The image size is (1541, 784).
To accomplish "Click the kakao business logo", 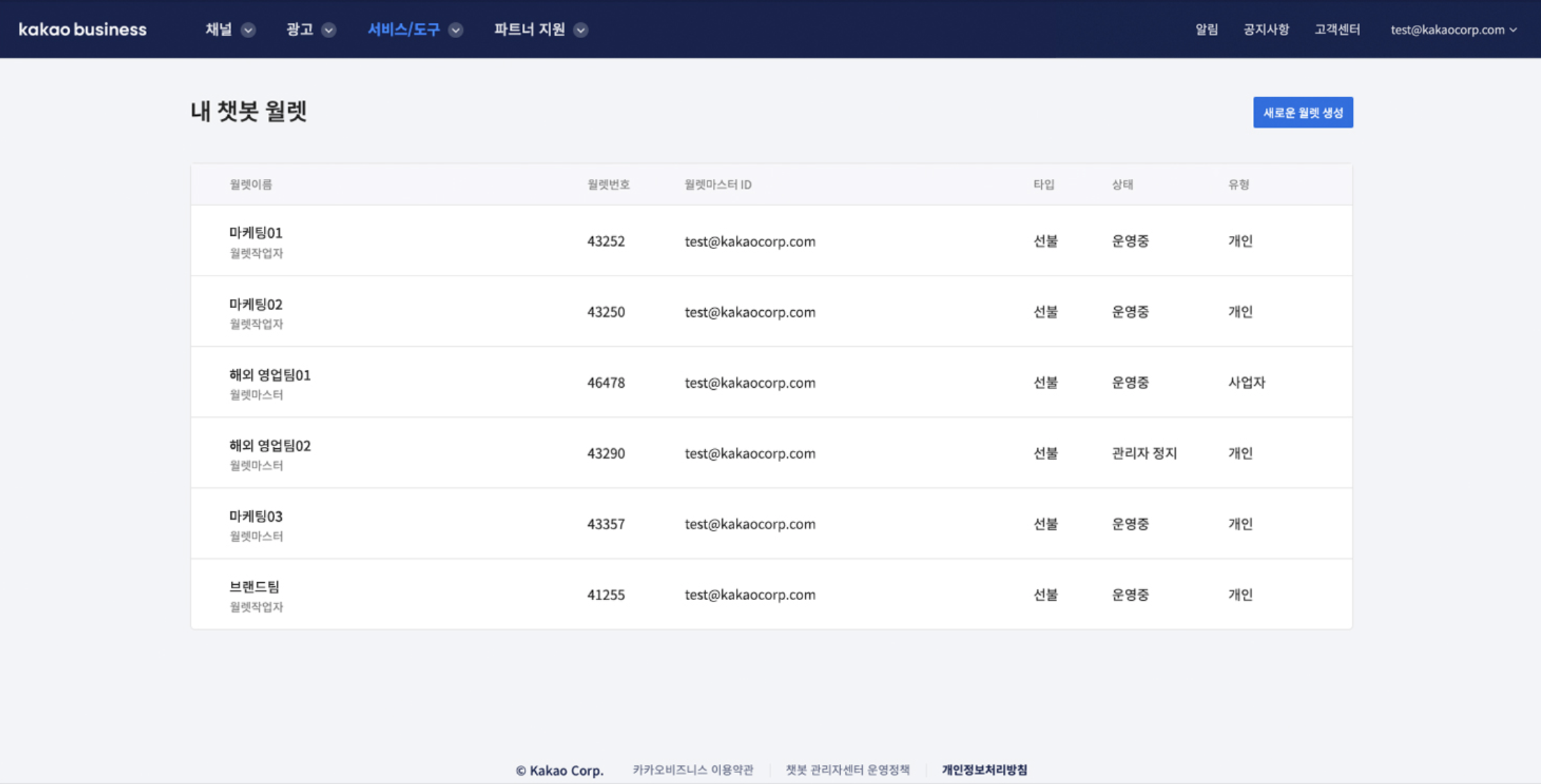I will point(83,29).
